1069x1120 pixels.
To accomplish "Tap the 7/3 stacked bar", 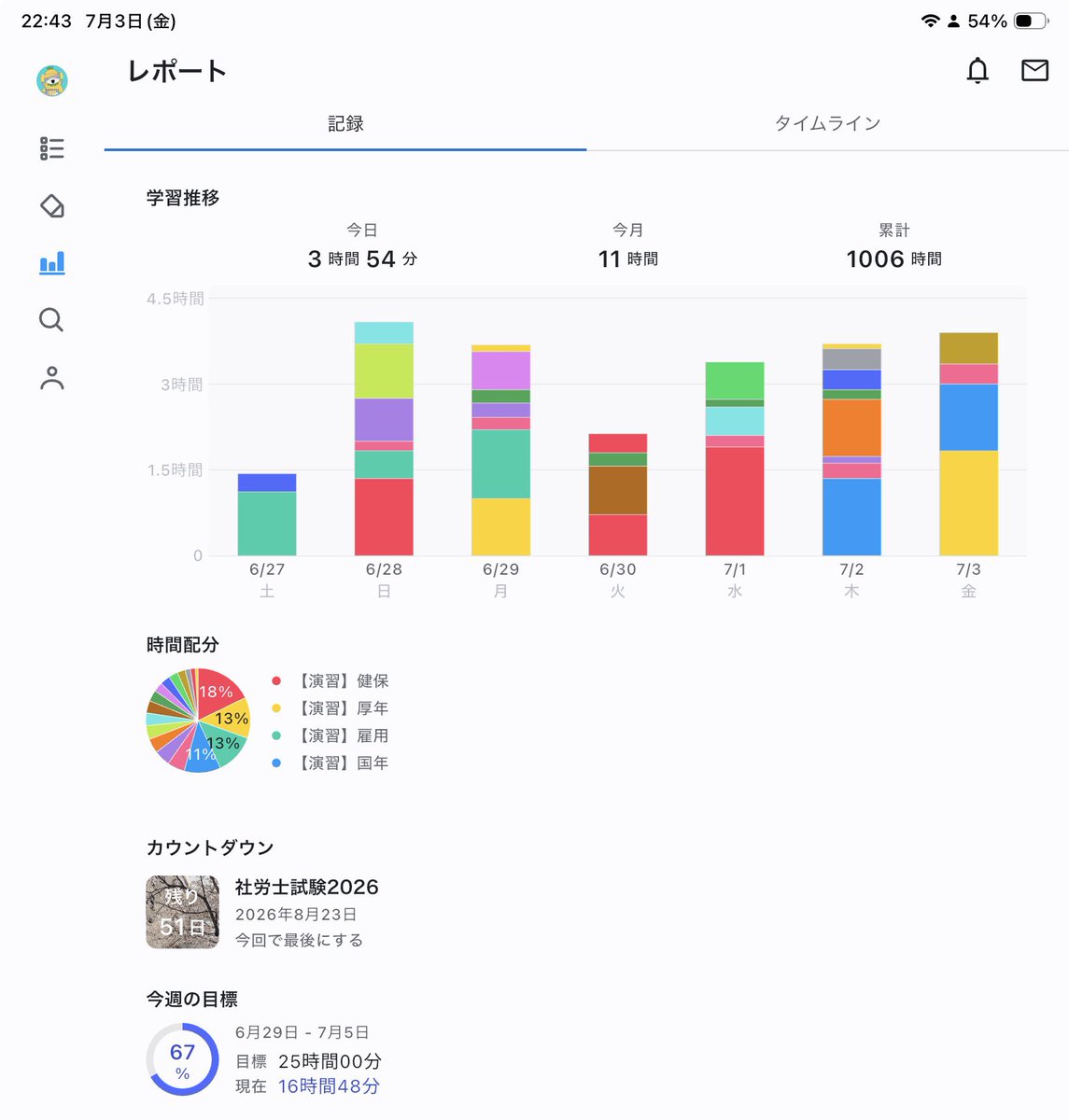I will (968, 444).
